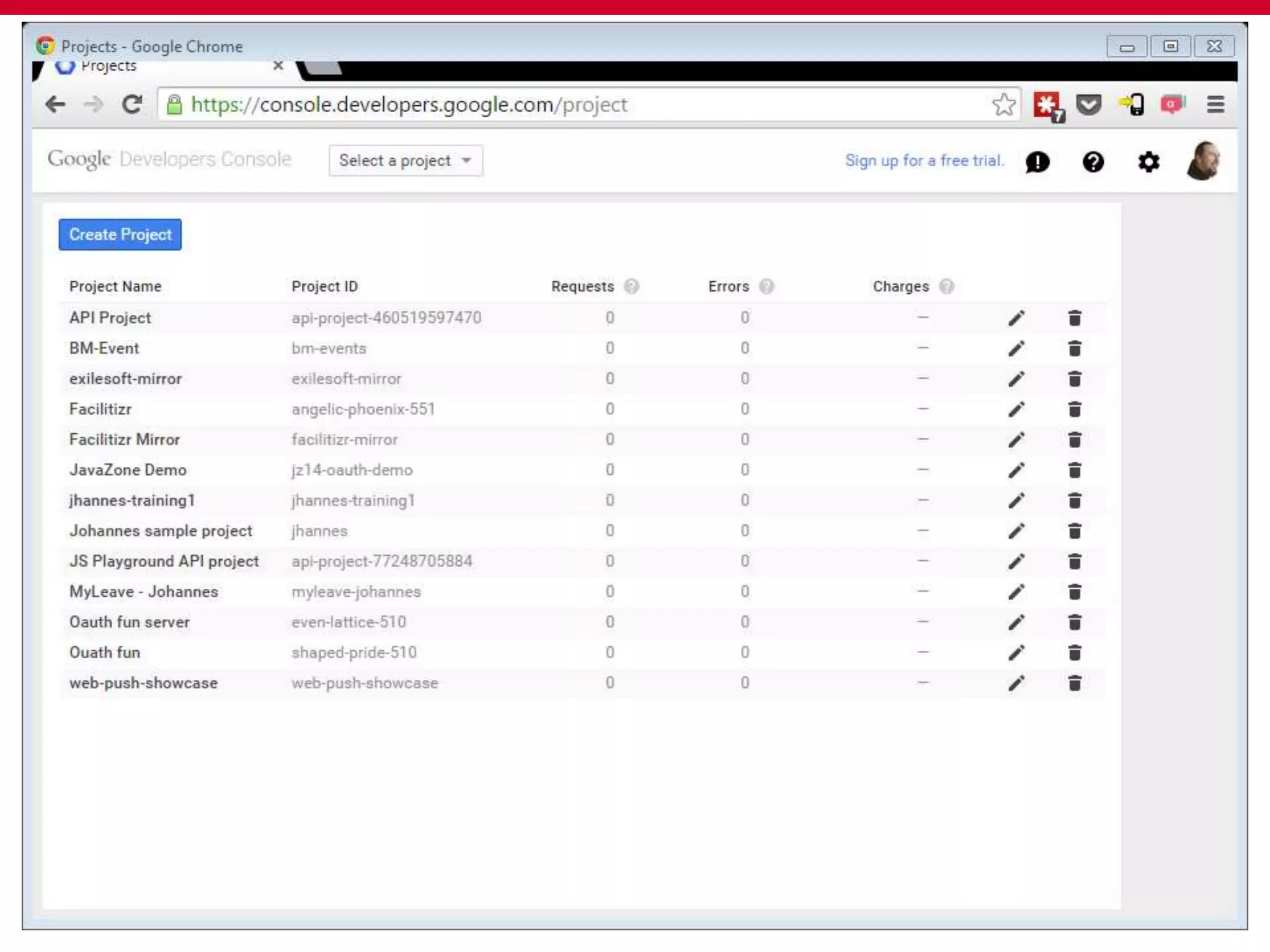The image size is (1270, 952).
Task: Trash the web-push-showcase project
Action: (1075, 683)
